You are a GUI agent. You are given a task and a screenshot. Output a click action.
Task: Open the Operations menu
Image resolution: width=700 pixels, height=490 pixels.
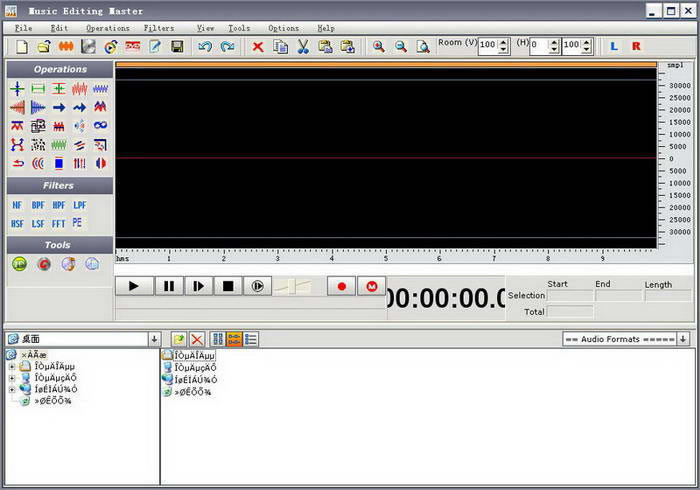click(107, 28)
